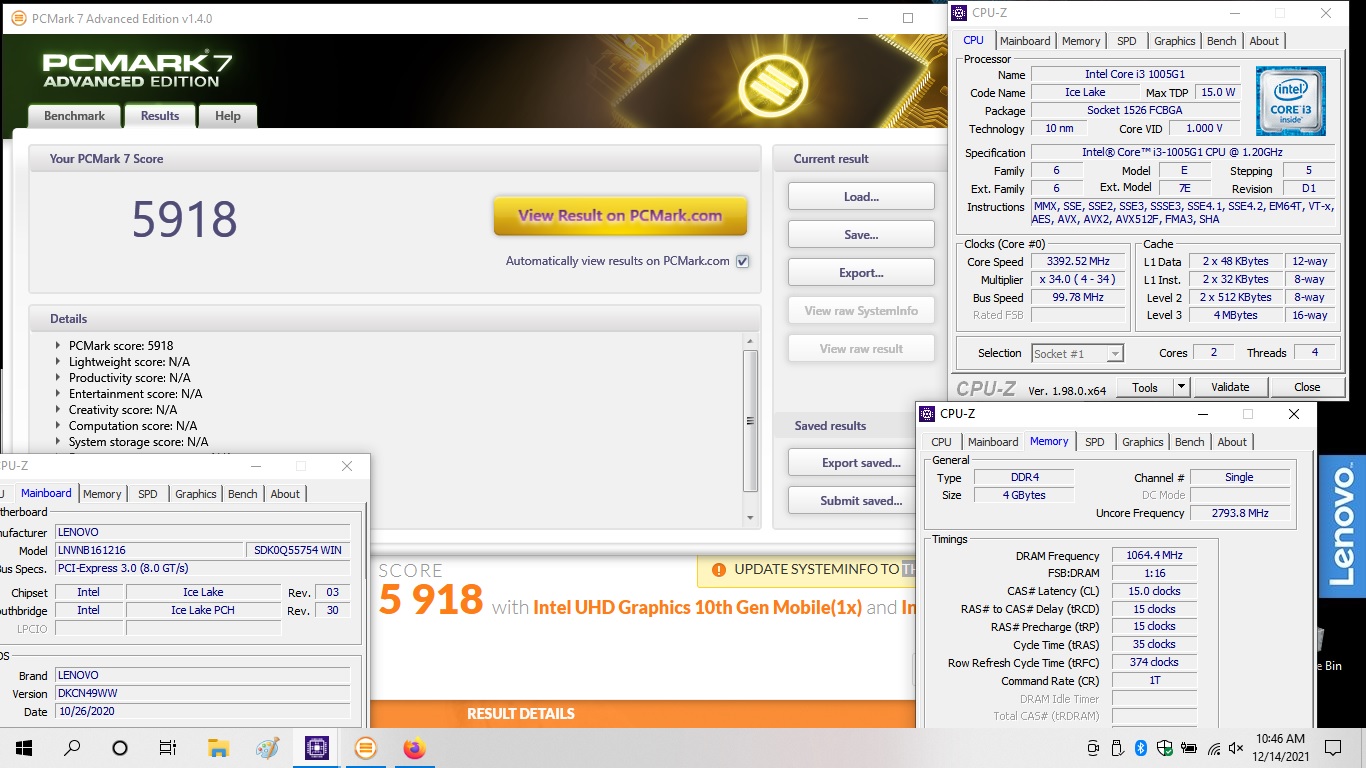Screen dimensions: 1366x768
Task: Click the Meet Now camera tray icon
Action: tap(1093, 747)
